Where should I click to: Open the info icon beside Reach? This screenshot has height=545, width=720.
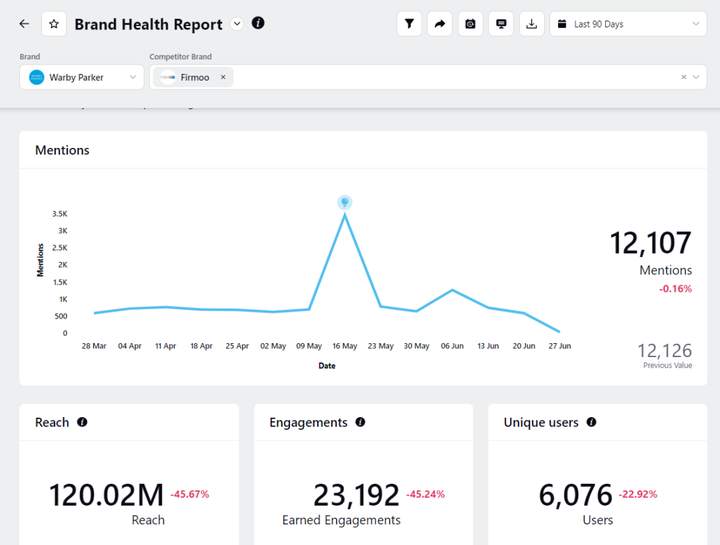pyautogui.click(x=82, y=422)
